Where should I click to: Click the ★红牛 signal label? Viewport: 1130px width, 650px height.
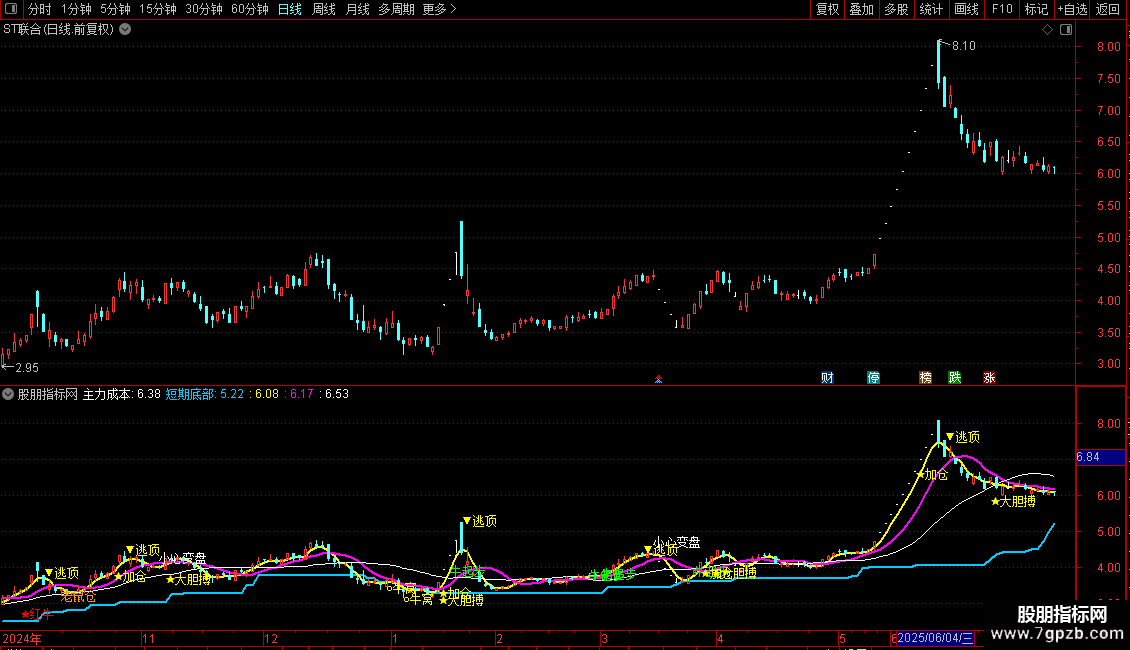click(37, 614)
